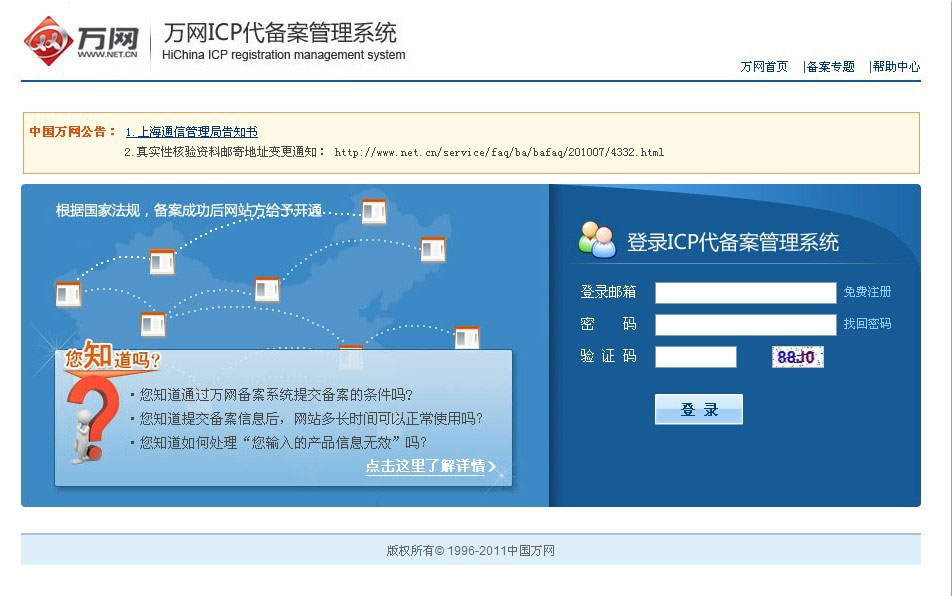Open 帮助中心 help center
The width and height of the screenshot is (952, 596).
pyautogui.click(x=896, y=67)
